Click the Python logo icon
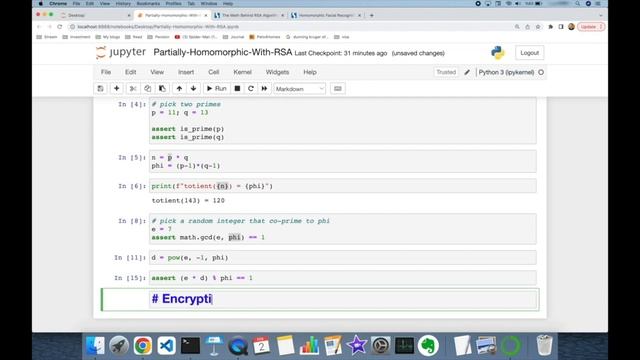This screenshot has width=640, height=360. tap(498, 53)
